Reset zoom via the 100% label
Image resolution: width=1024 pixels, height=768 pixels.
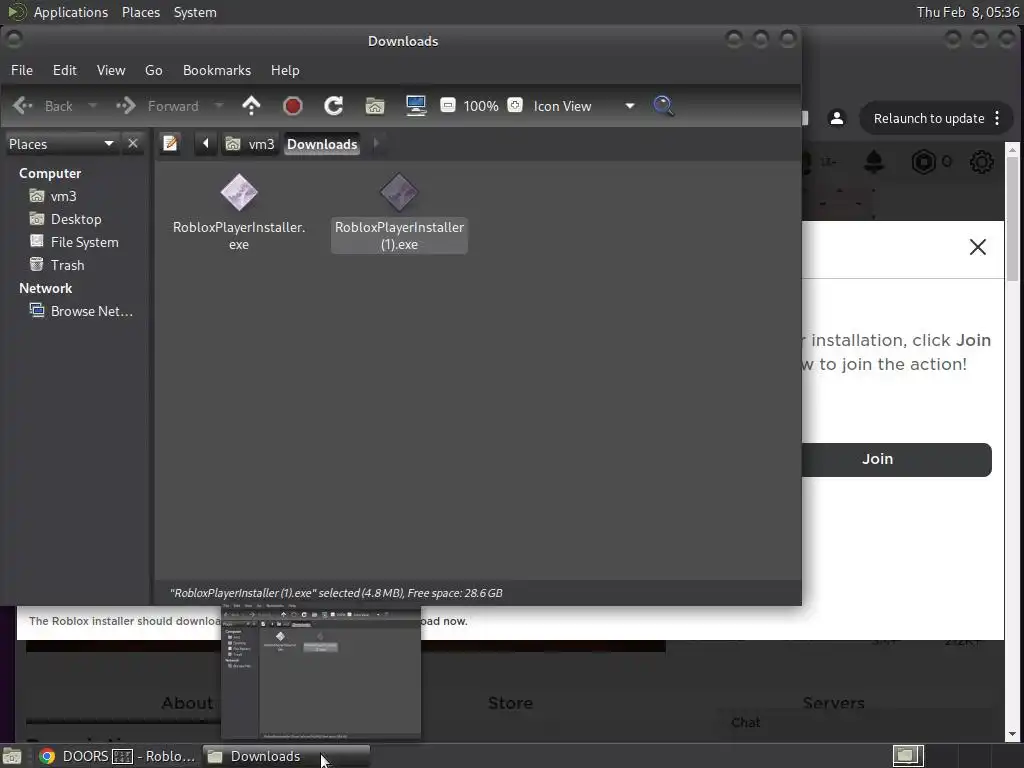(x=481, y=106)
